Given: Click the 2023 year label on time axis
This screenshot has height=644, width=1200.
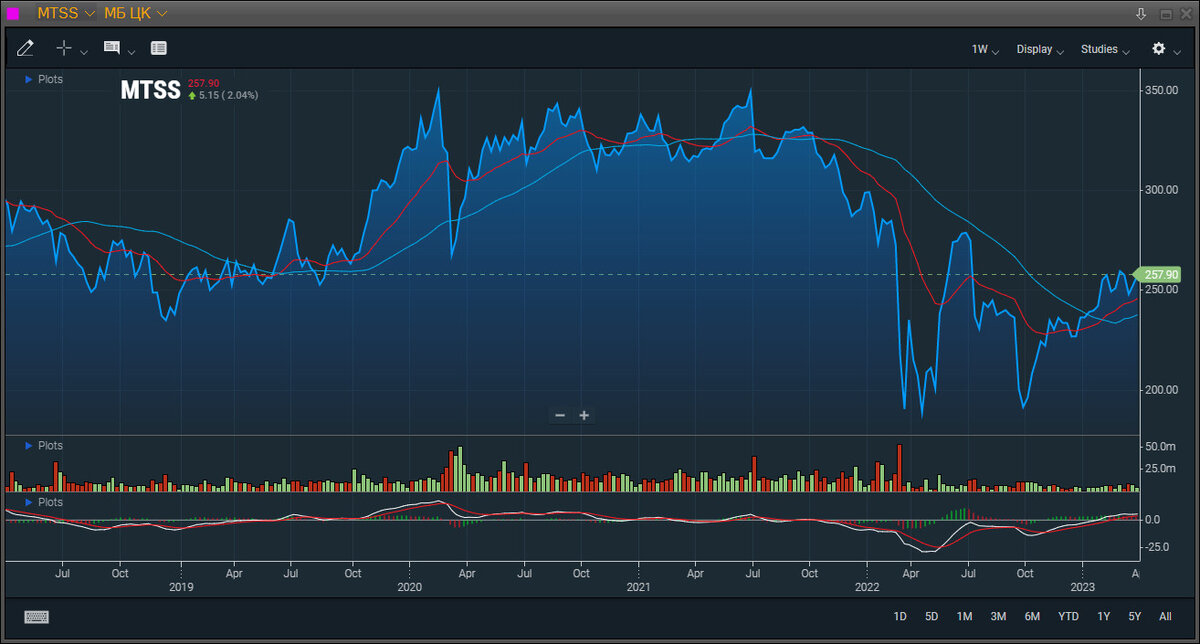Looking at the screenshot, I should [x=1082, y=587].
